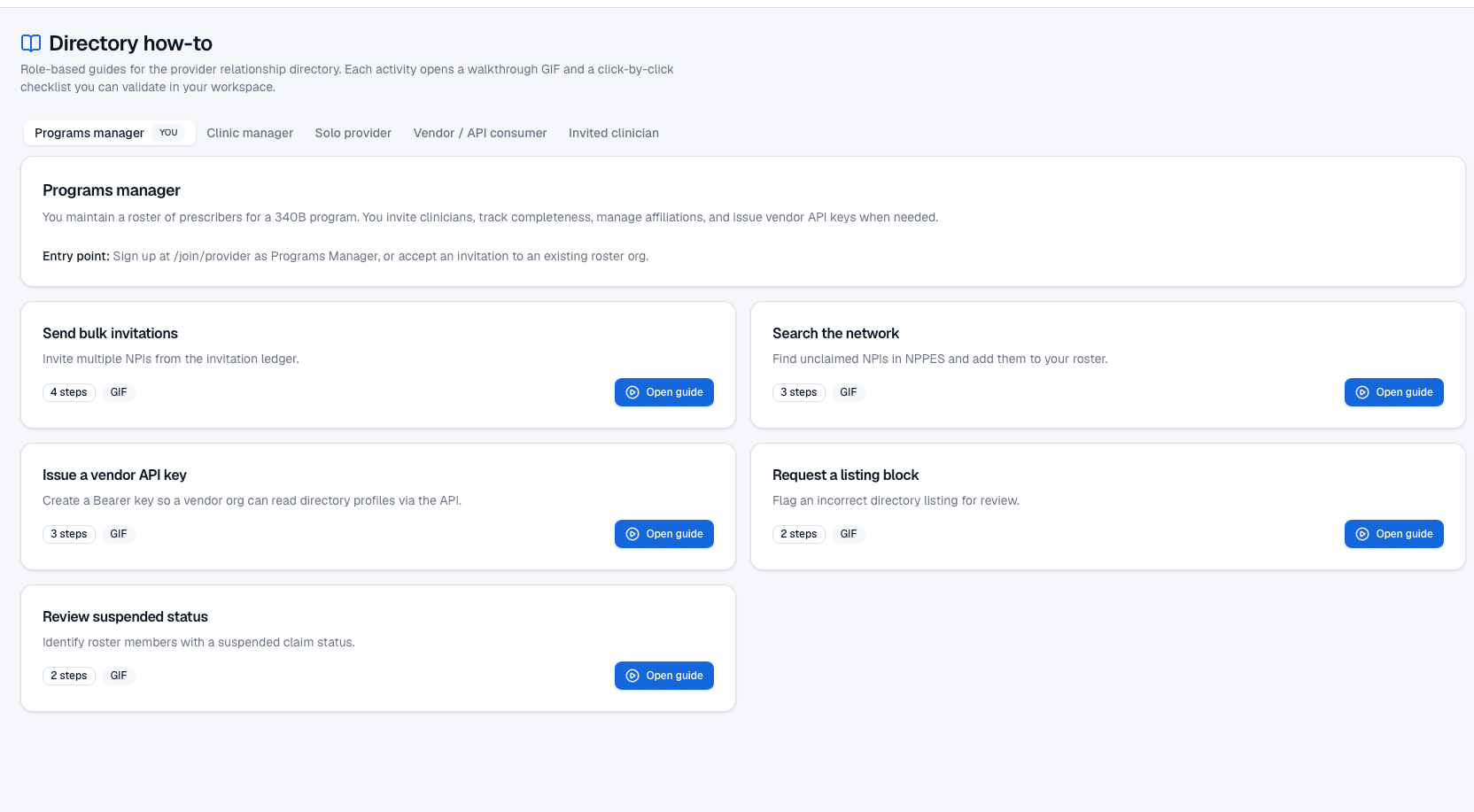Click GIF badge in Send bulk invitations card
Viewport: 1474px width, 812px height.
pyautogui.click(x=119, y=392)
